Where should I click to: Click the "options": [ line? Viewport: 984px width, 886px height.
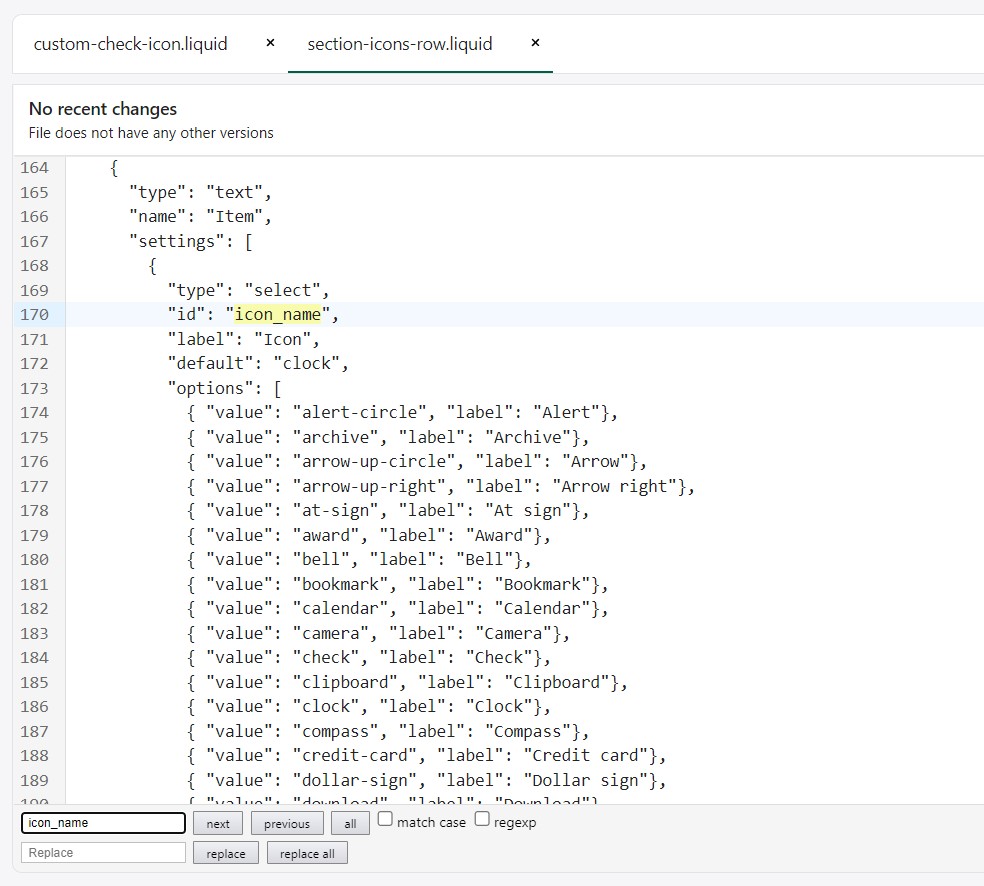tap(224, 388)
